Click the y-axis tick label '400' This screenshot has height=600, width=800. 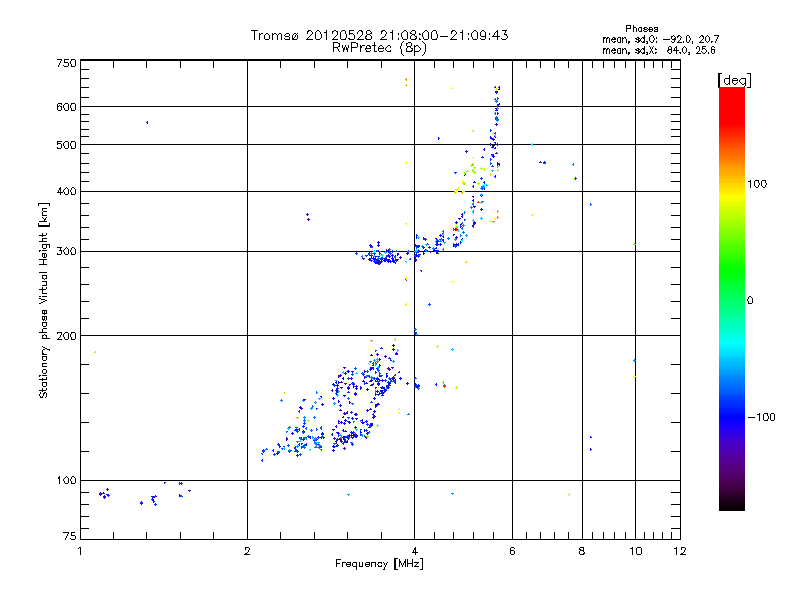point(66,192)
